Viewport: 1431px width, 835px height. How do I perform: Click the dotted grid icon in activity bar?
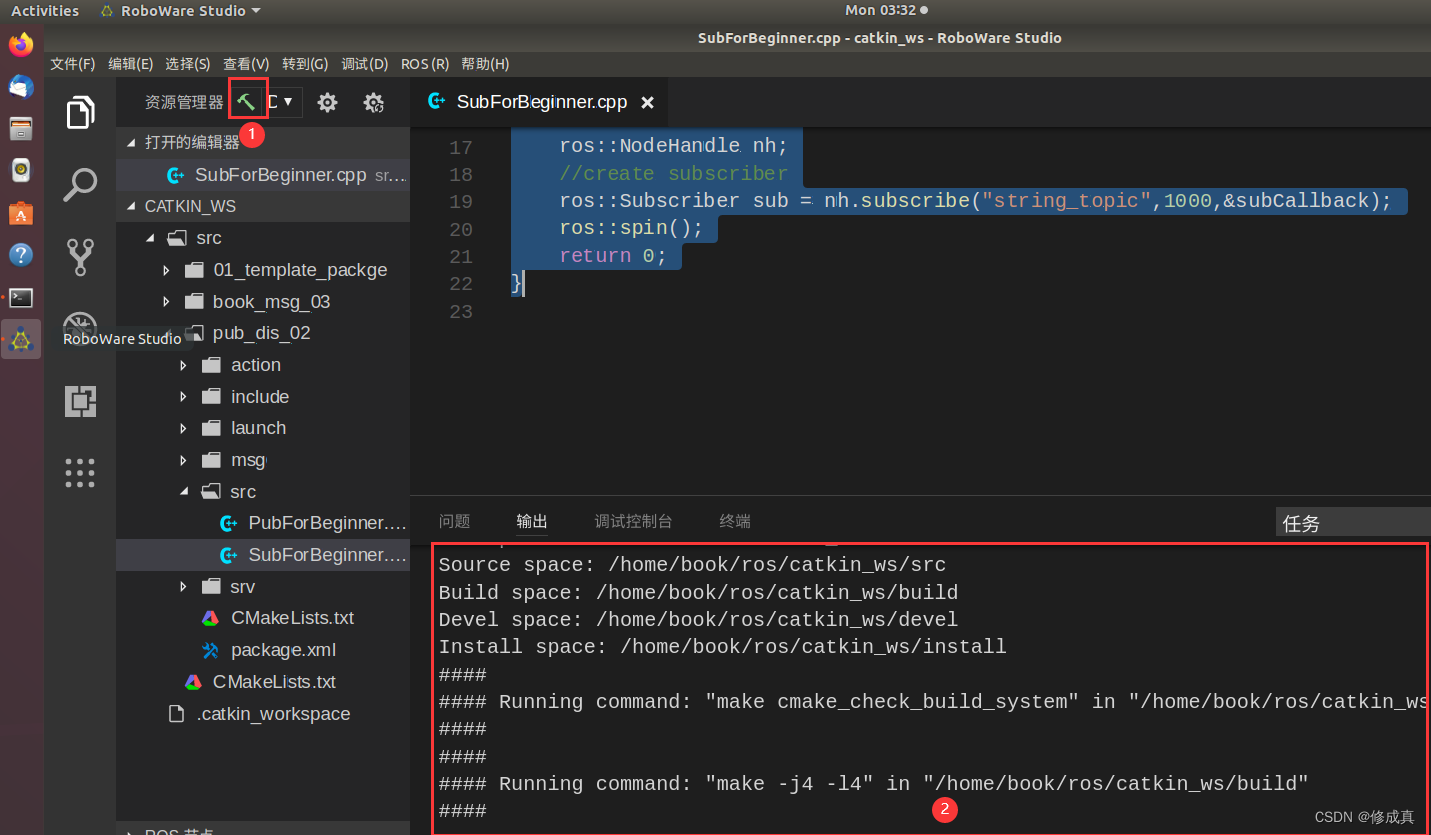click(x=80, y=473)
